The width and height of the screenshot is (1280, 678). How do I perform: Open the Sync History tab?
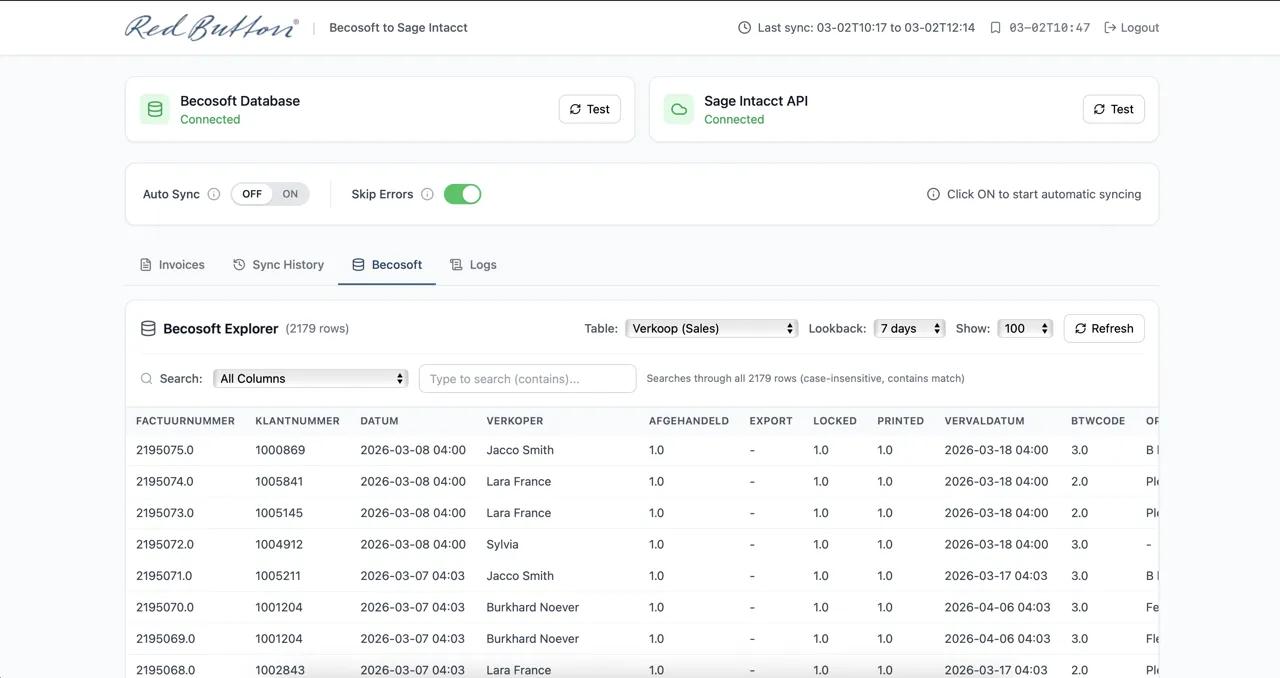278,265
